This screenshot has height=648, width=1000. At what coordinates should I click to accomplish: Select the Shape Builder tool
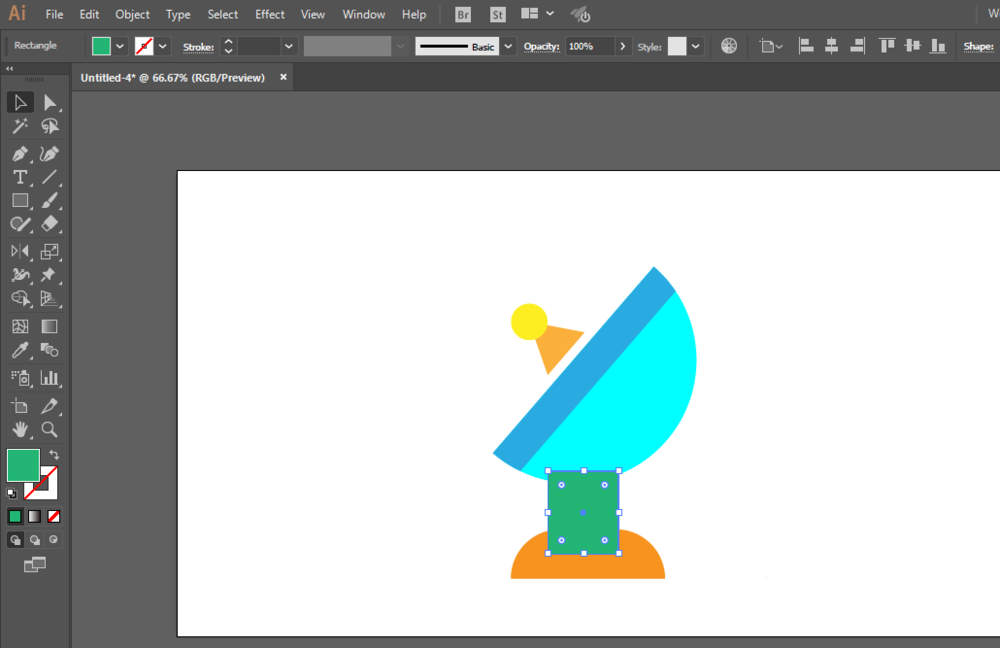20,298
